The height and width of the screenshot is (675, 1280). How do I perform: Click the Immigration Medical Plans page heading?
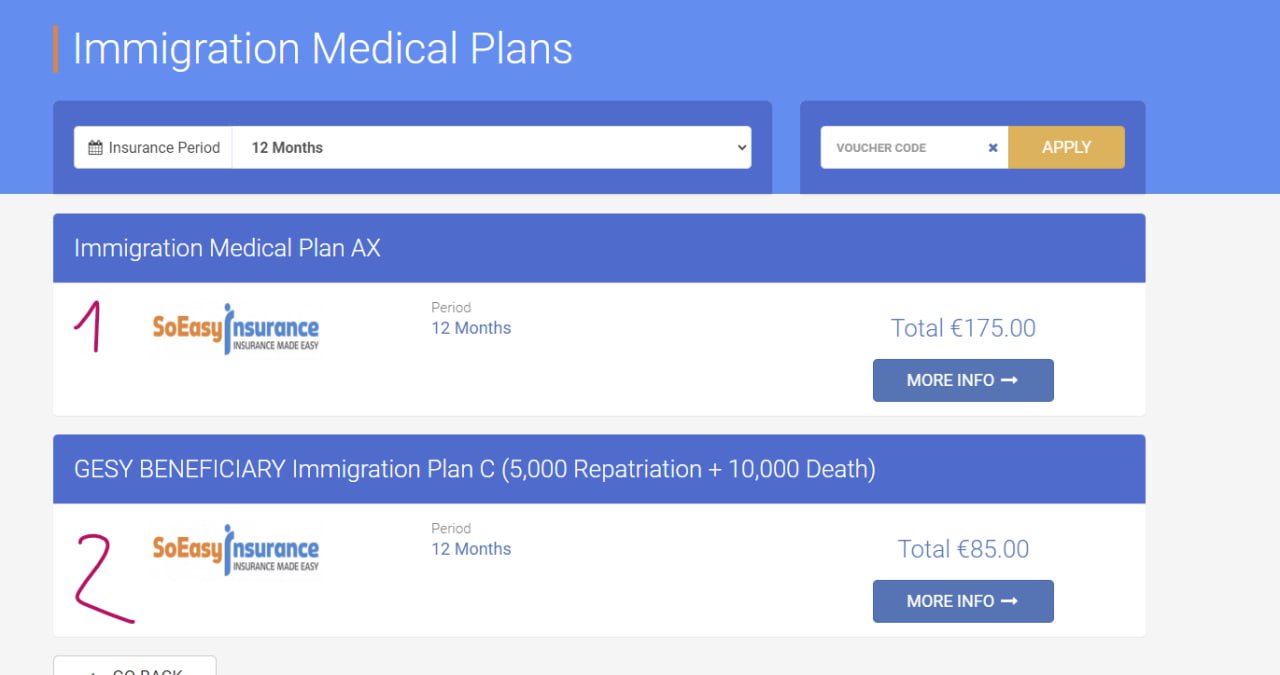pyautogui.click(x=322, y=49)
